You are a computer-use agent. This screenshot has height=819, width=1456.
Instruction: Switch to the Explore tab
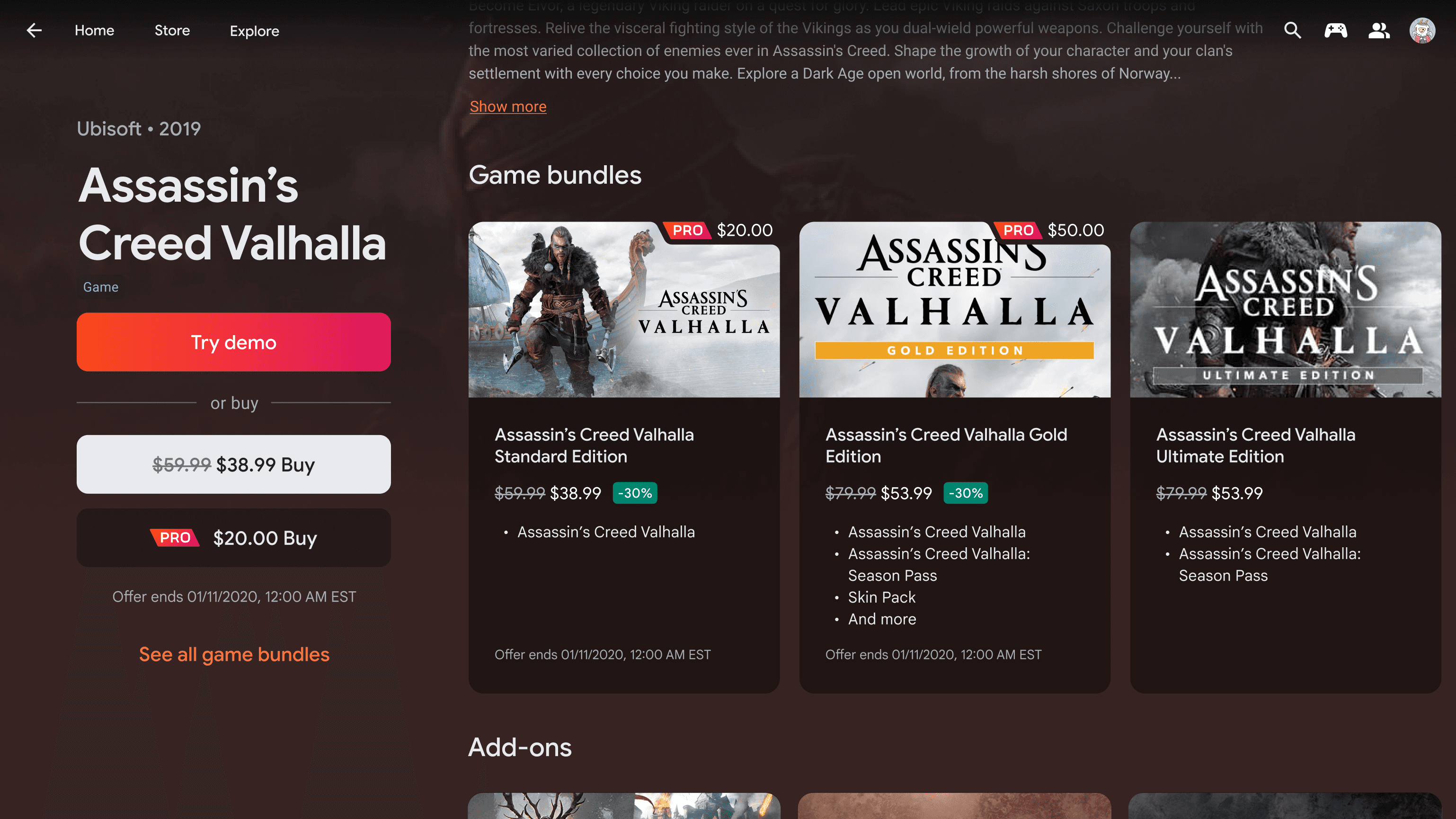coord(254,31)
